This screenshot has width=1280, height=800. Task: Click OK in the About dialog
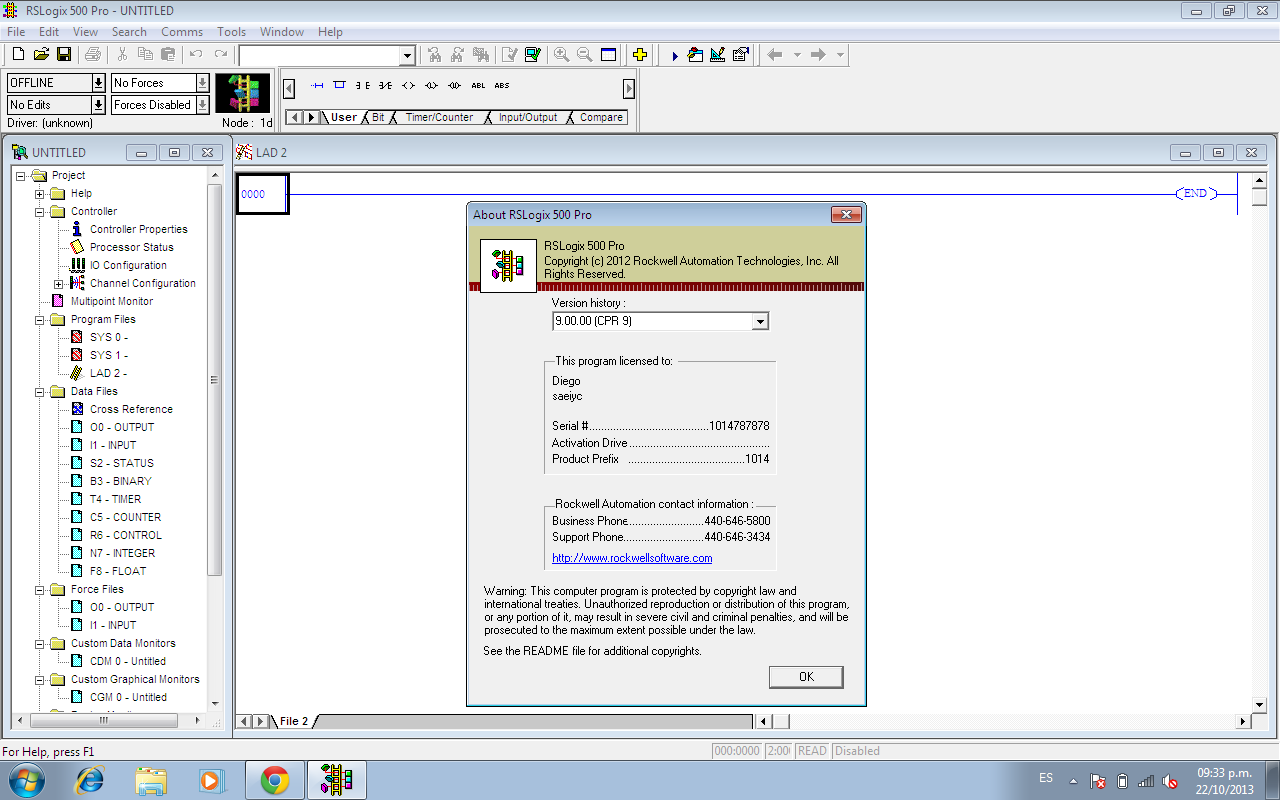point(806,677)
